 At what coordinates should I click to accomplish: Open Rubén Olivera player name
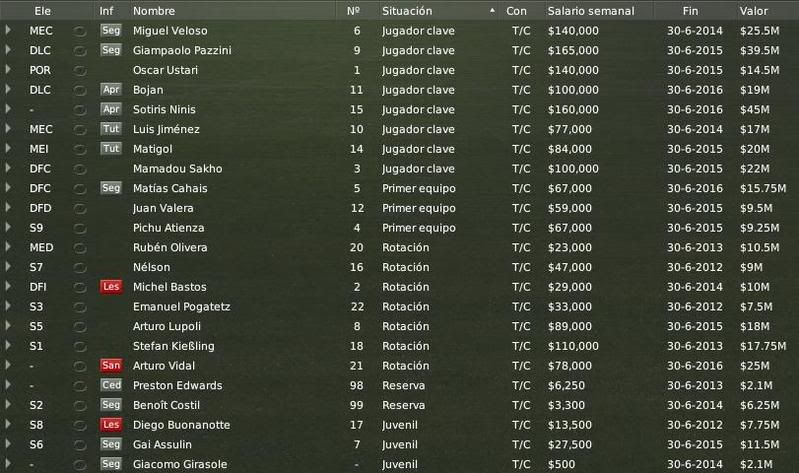[x=170, y=248]
